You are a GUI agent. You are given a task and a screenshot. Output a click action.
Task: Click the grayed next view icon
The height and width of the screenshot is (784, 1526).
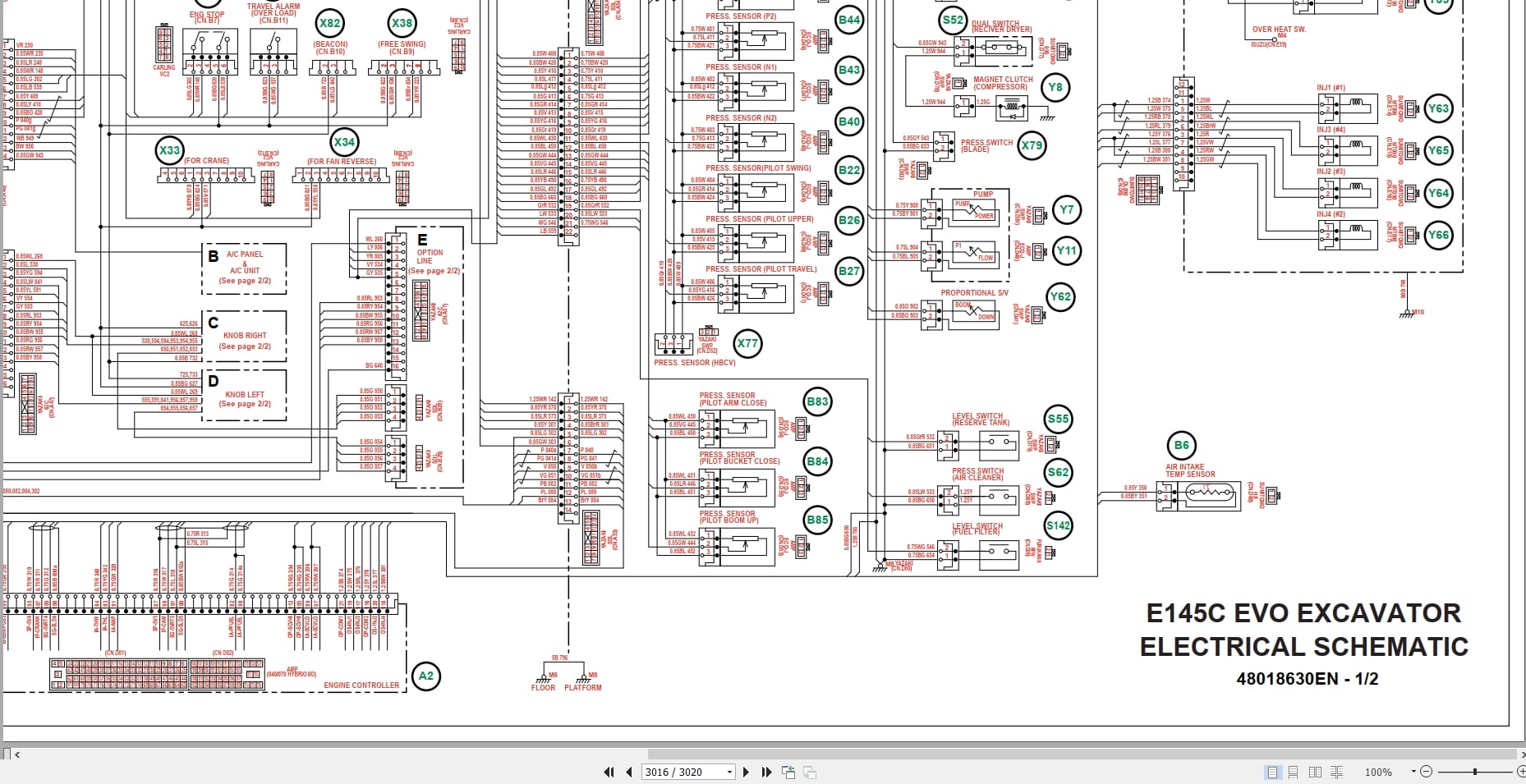pyautogui.click(x=810, y=772)
